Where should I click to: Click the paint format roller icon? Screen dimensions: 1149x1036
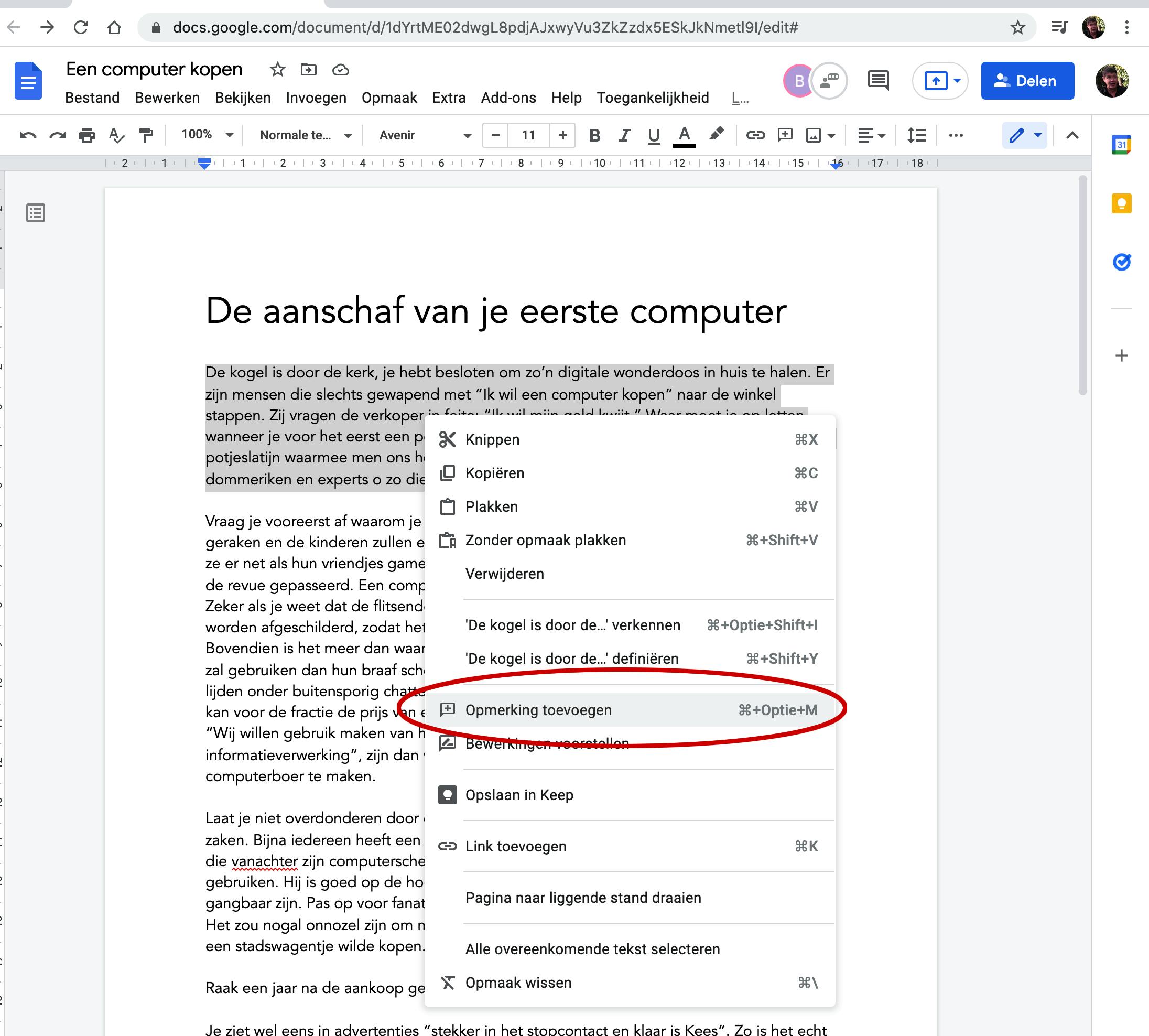[146, 135]
